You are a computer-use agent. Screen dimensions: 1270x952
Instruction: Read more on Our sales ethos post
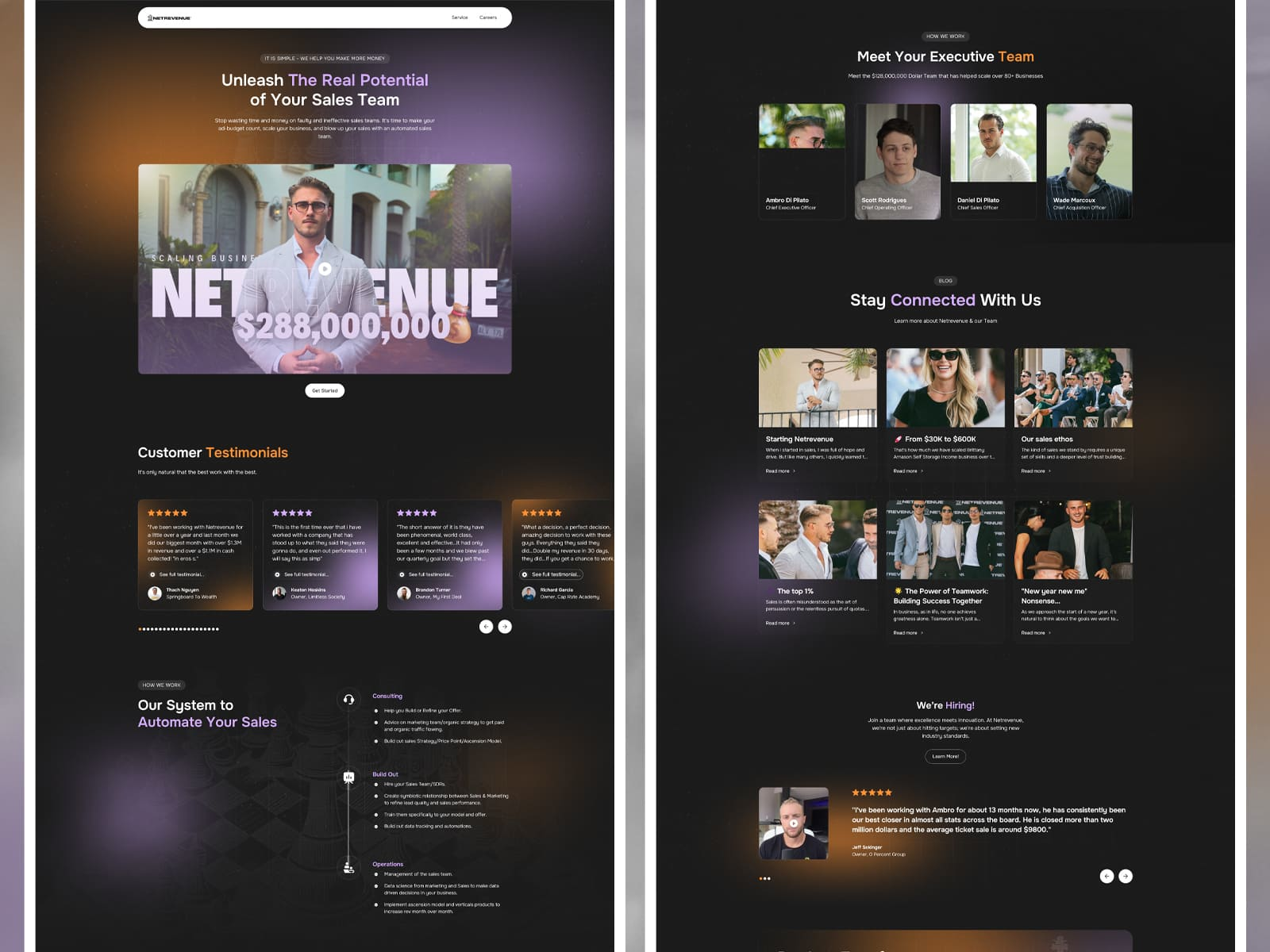coord(1036,471)
